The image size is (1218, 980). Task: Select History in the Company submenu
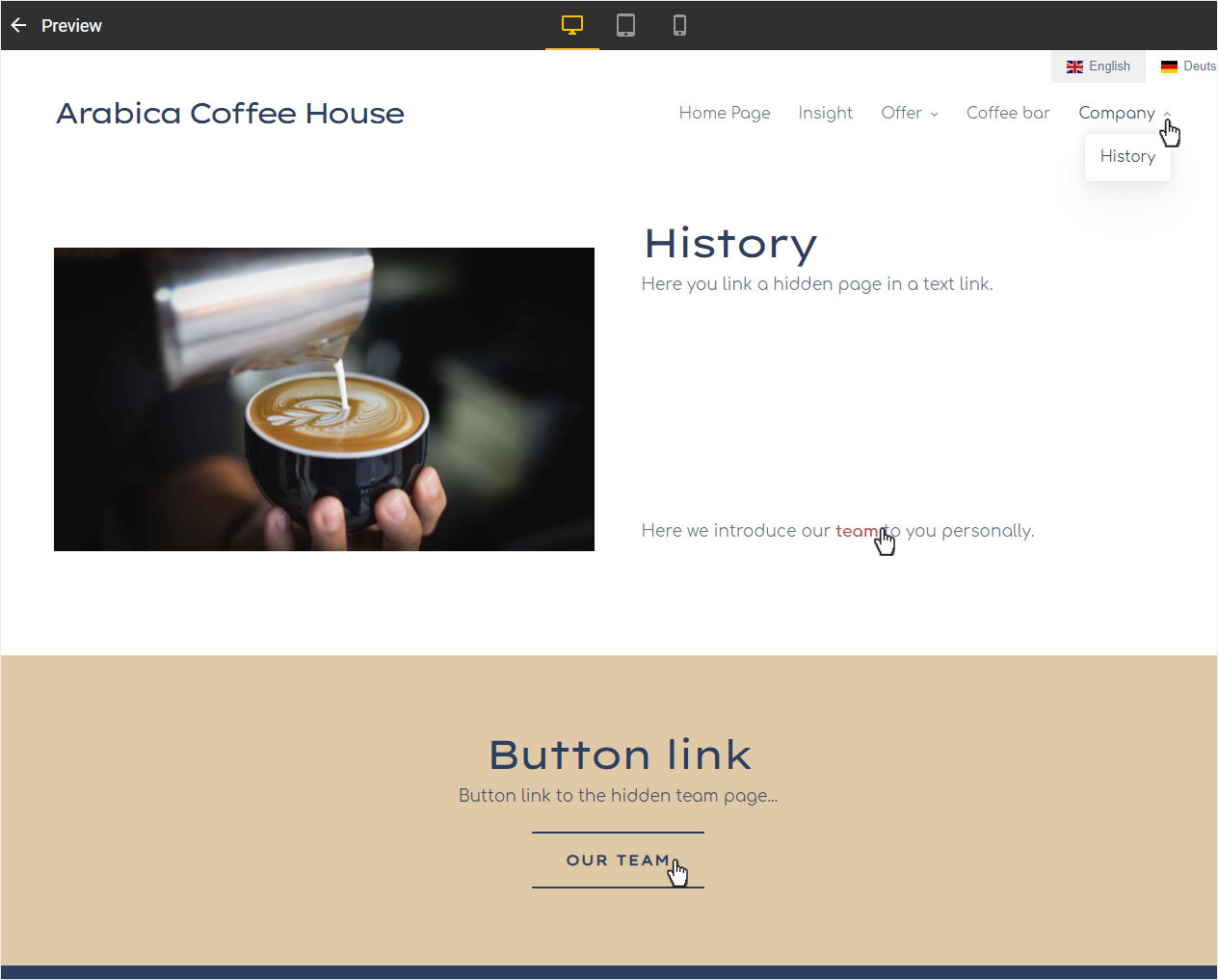[x=1127, y=156]
